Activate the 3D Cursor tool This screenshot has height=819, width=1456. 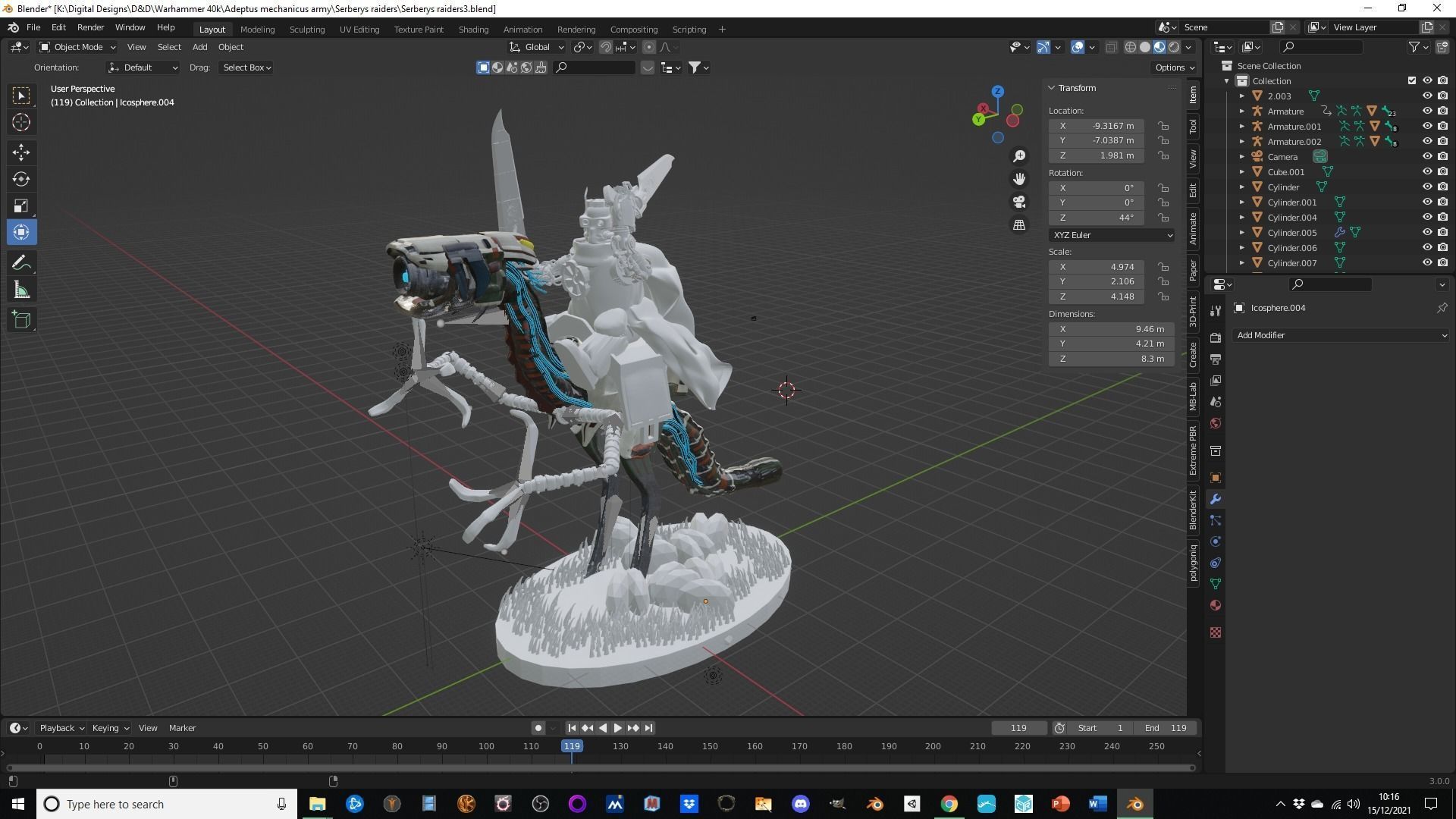21,122
